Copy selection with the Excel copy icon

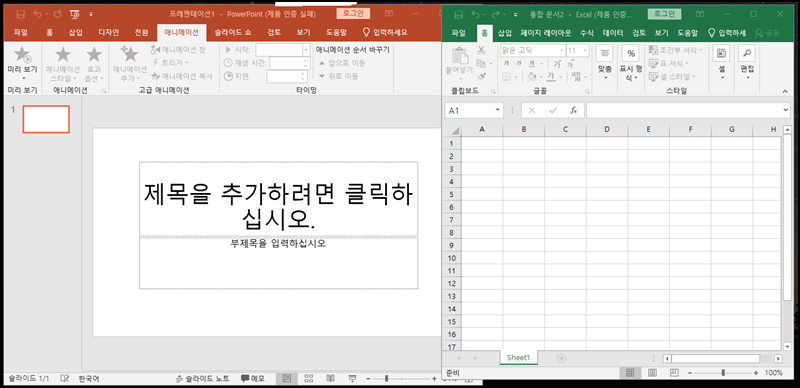(x=481, y=63)
